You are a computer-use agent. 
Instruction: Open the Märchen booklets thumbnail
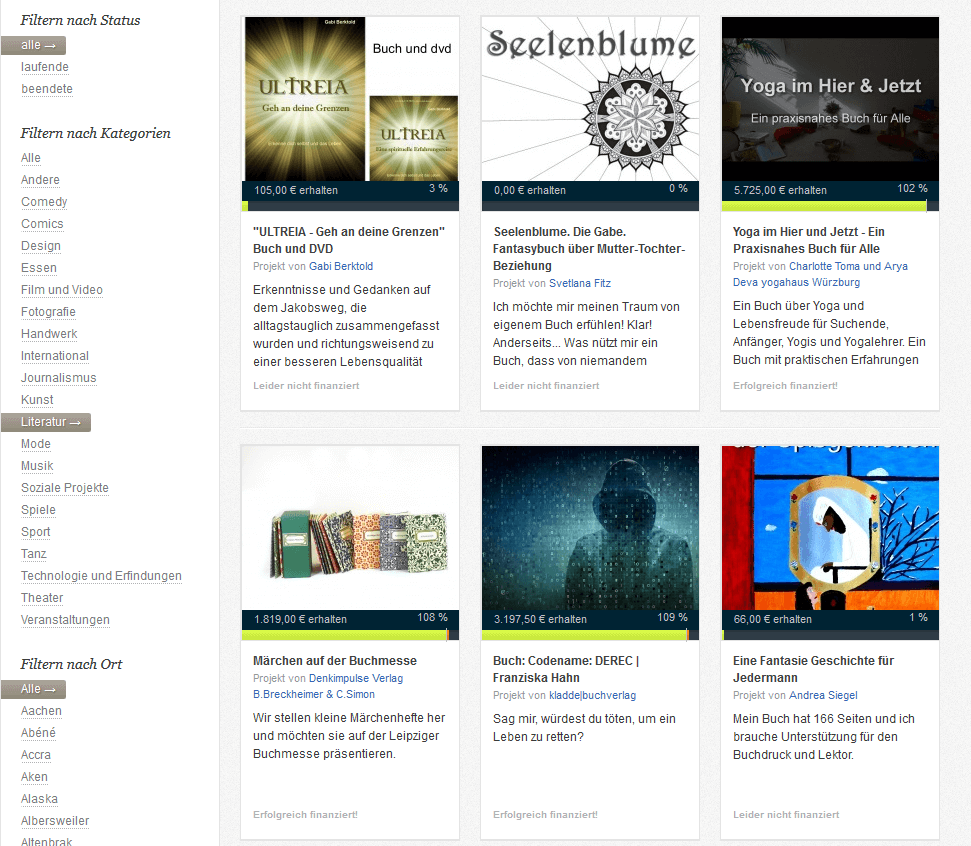[351, 528]
